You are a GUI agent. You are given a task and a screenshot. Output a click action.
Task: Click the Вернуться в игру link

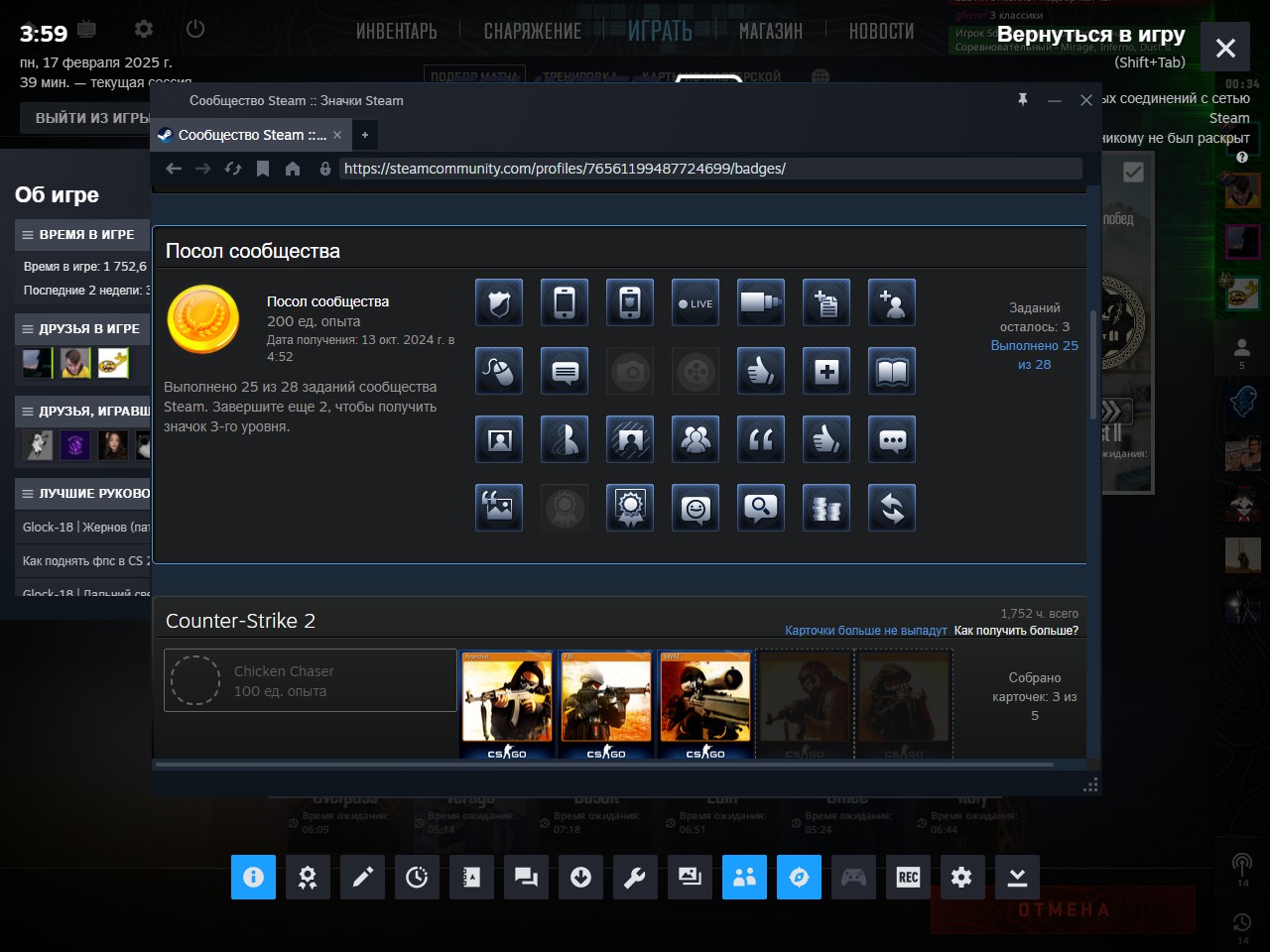(1091, 35)
